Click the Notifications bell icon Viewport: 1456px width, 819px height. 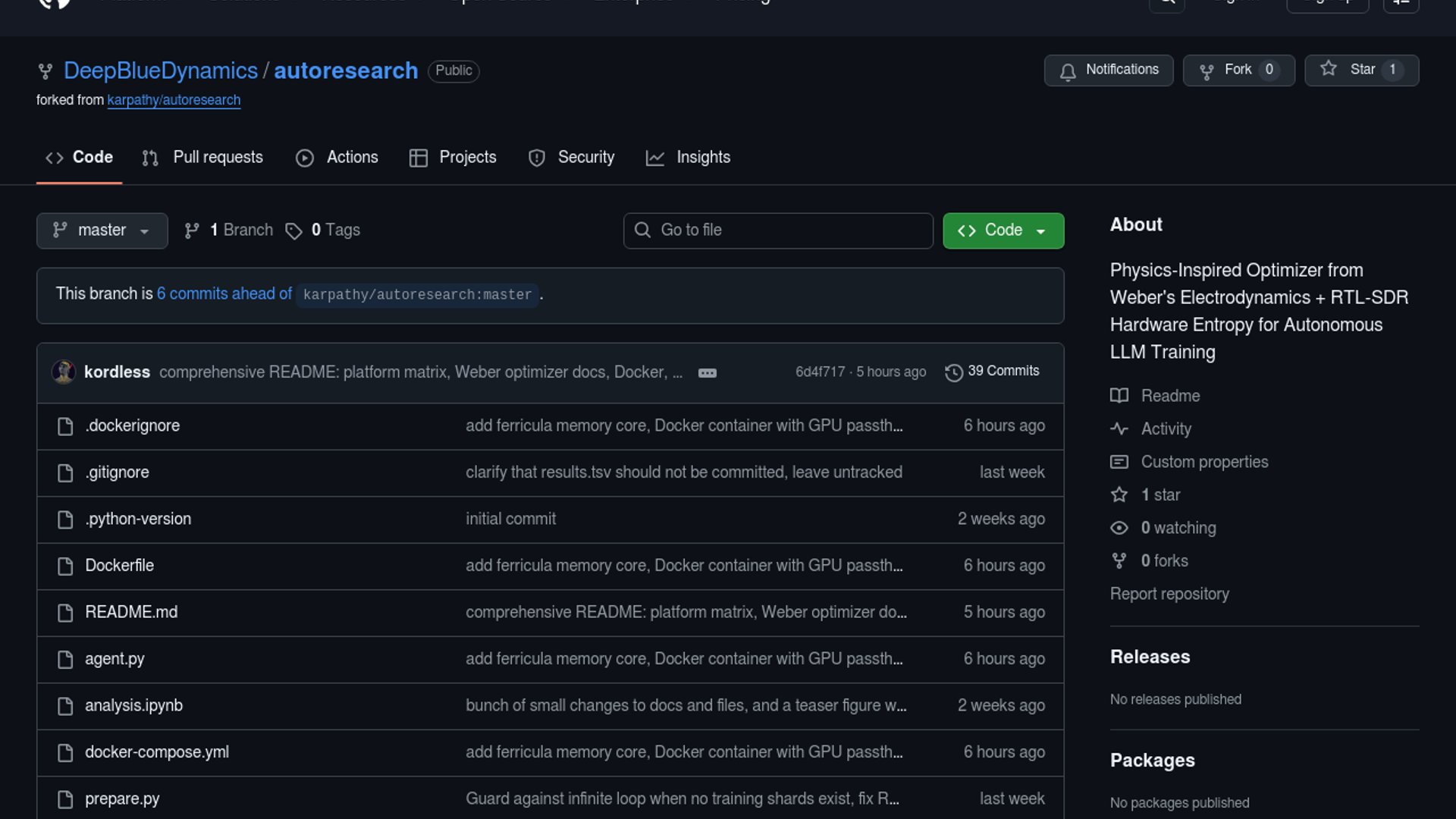(1068, 71)
